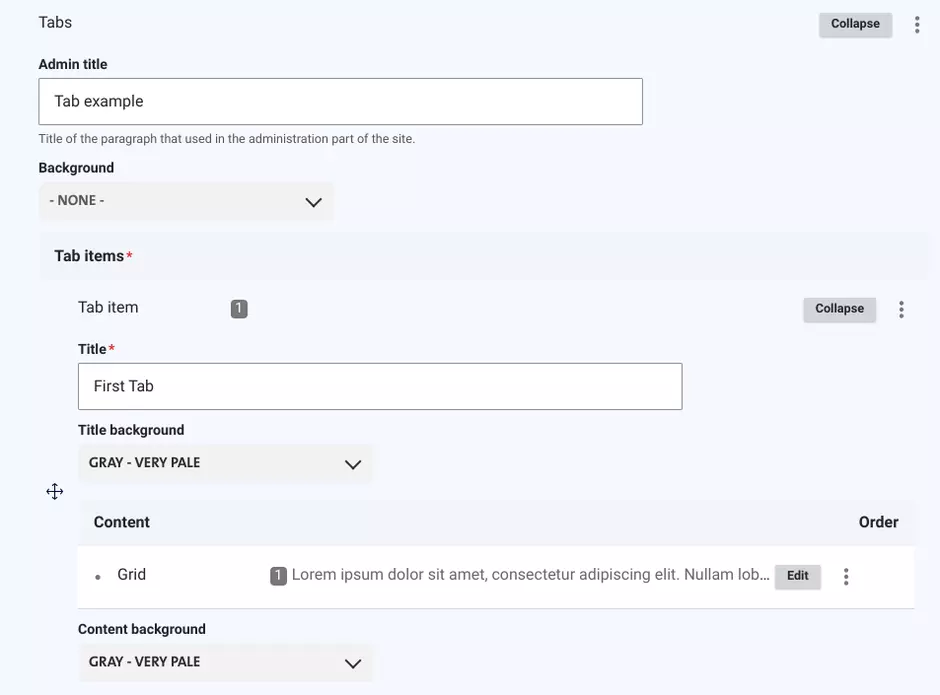940x695 pixels.
Task: Click the Tab item count badge
Action: click(x=239, y=308)
